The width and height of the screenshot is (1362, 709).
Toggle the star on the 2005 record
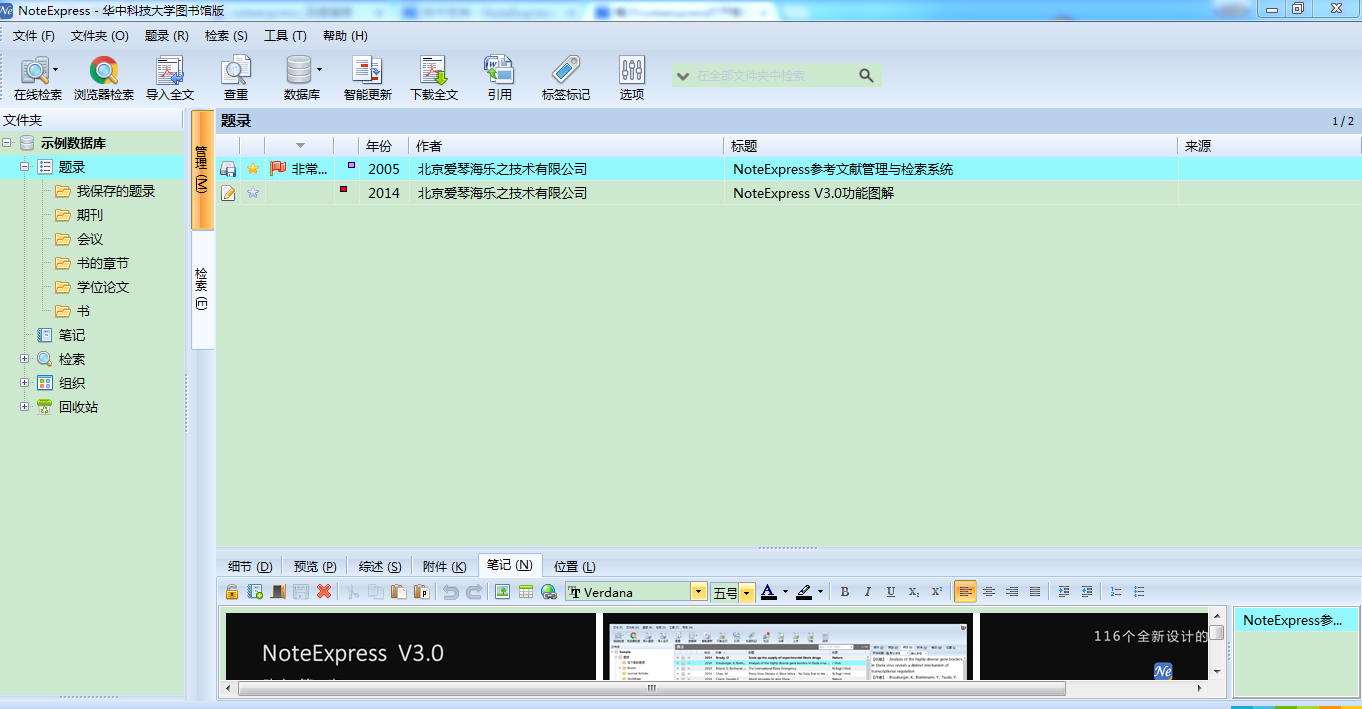[x=253, y=169]
